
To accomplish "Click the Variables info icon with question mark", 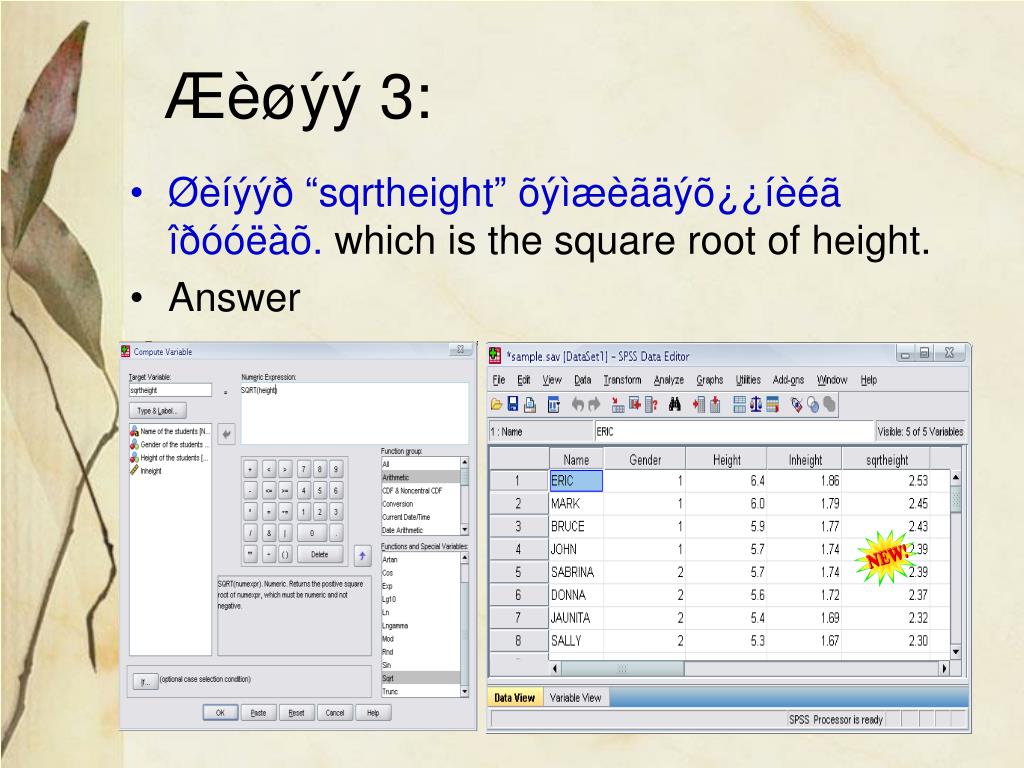I will pyautogui.click(x=650, y=405).
